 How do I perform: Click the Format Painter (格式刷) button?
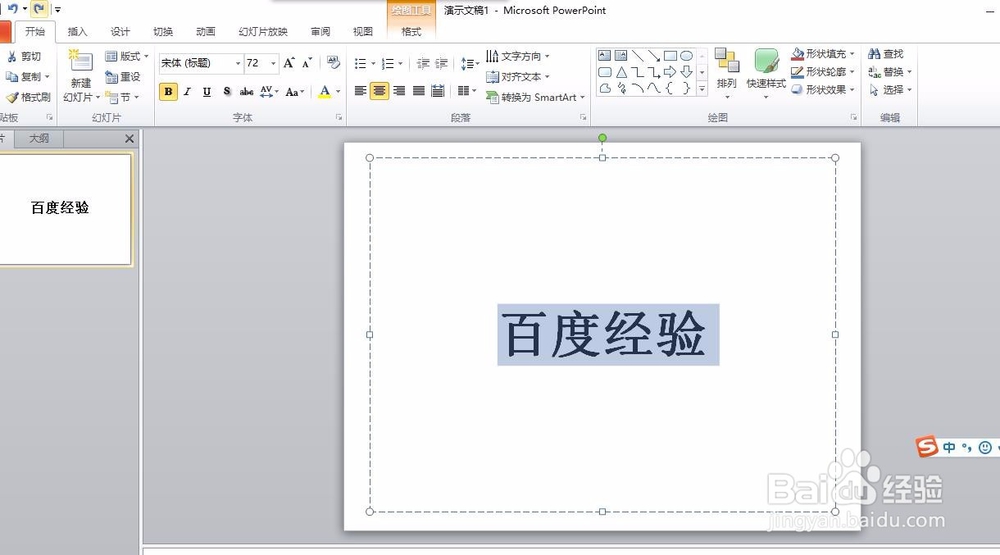28,97
